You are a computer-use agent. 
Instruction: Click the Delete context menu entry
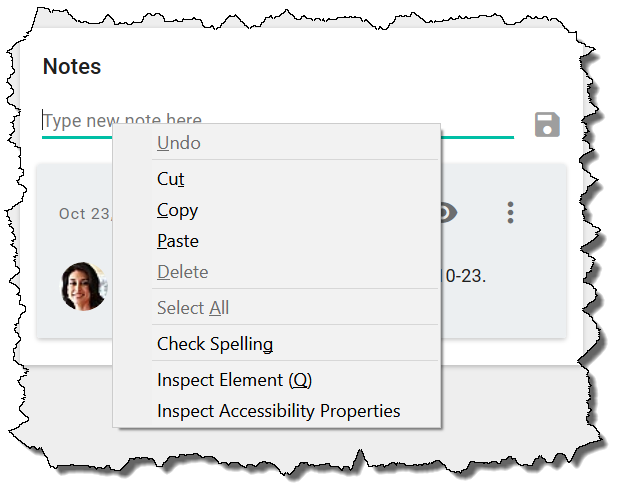(182, 272)
